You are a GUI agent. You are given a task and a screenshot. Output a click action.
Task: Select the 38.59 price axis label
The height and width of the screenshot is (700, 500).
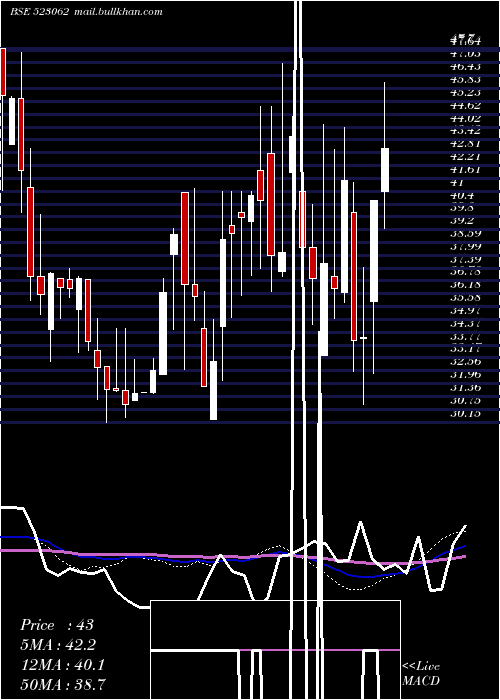465,233
